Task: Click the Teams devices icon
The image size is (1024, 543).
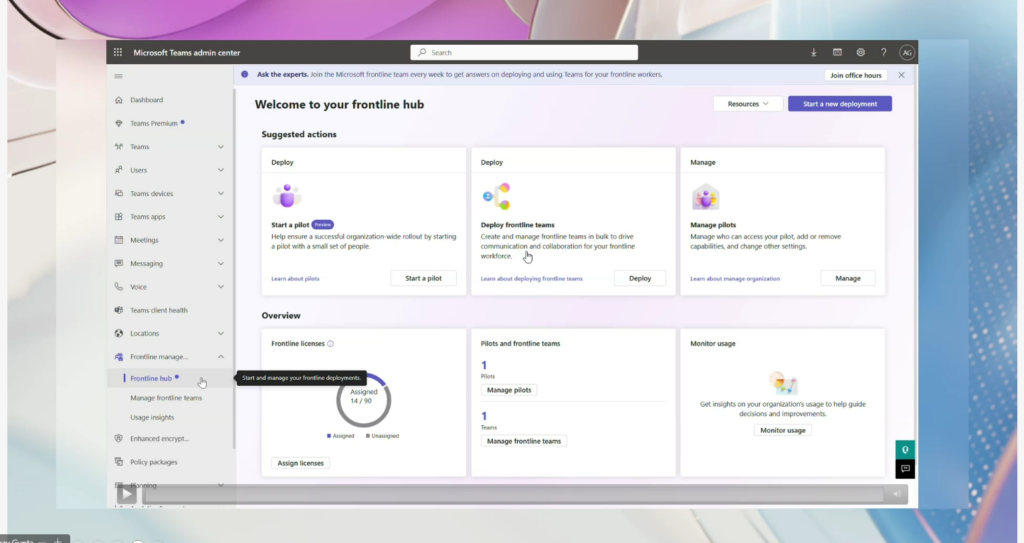Action: point(119,193)
